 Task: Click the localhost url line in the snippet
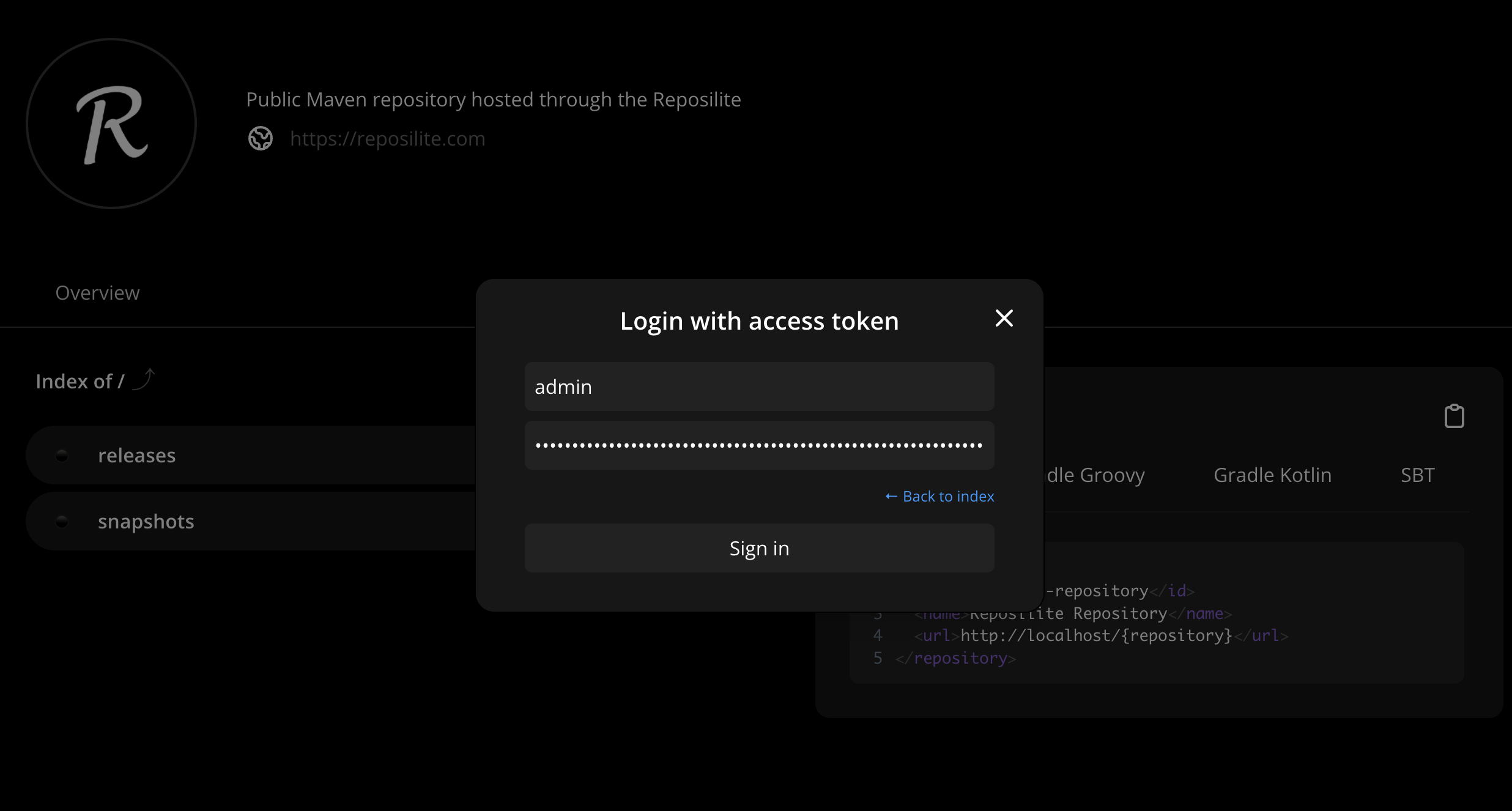click(1095, 635)
